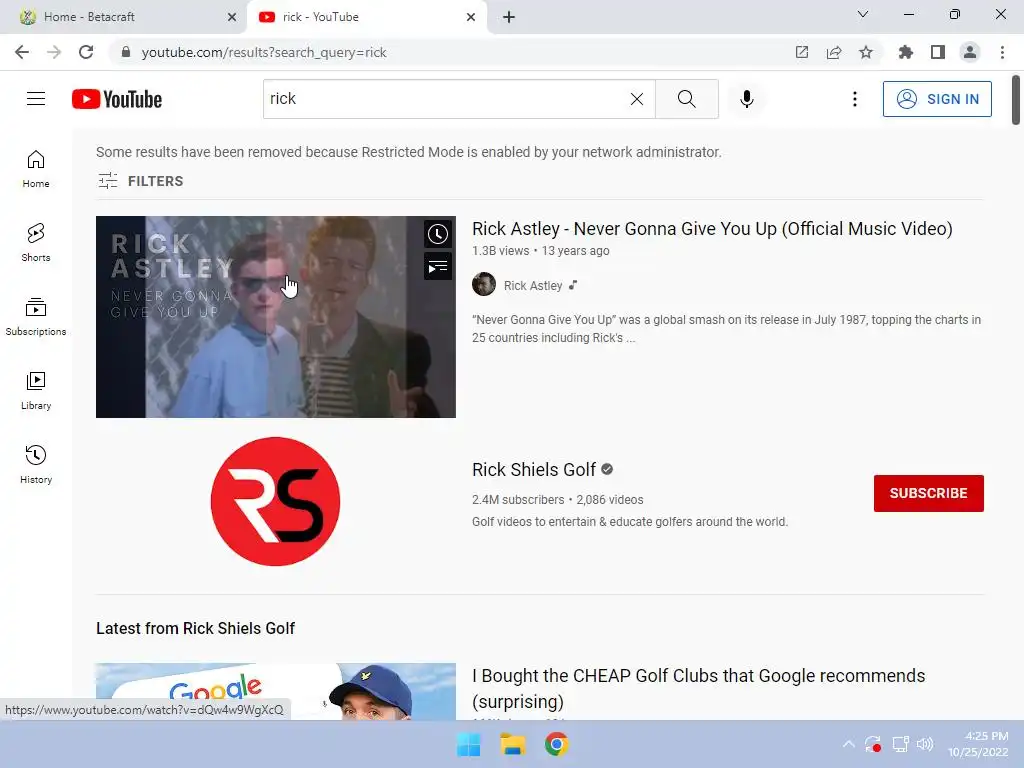Reload the page
This screenshot has width=1024, height=768.
(x=86, y=52)
